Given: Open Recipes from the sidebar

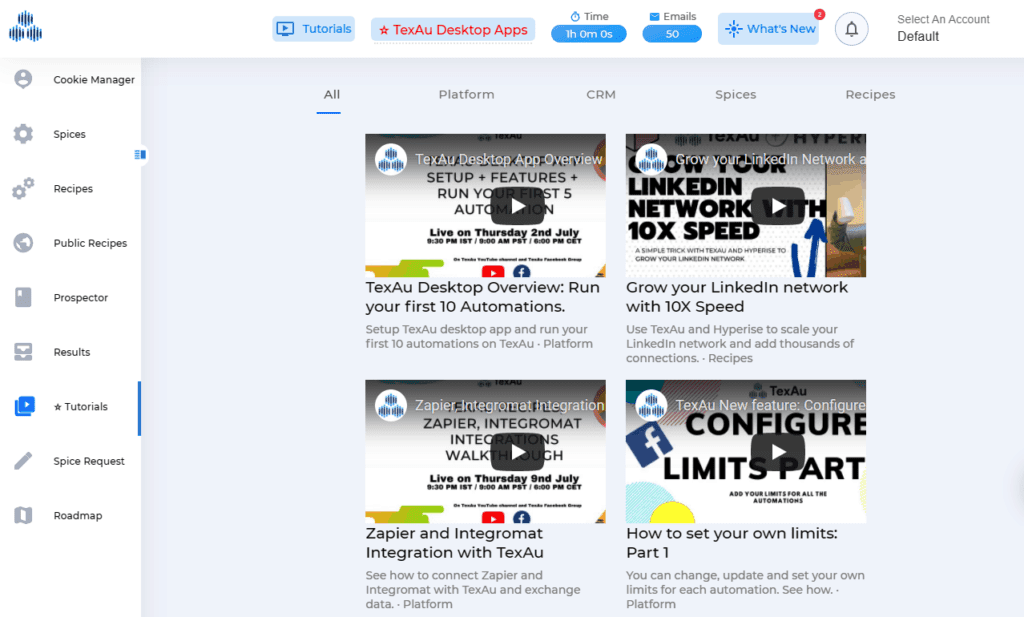Looking at the screenshot, I should click(71, 189).
